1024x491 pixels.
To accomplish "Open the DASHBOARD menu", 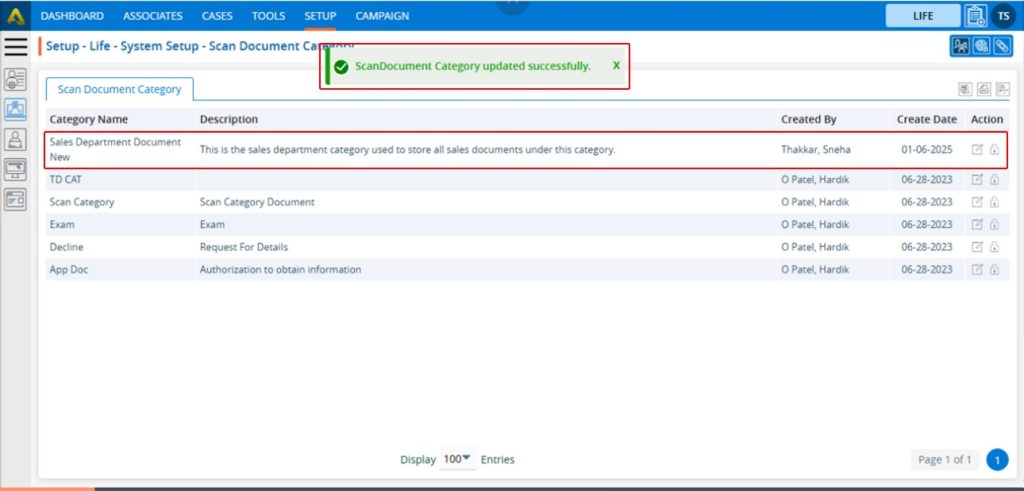I will click(x=72, y=16).
